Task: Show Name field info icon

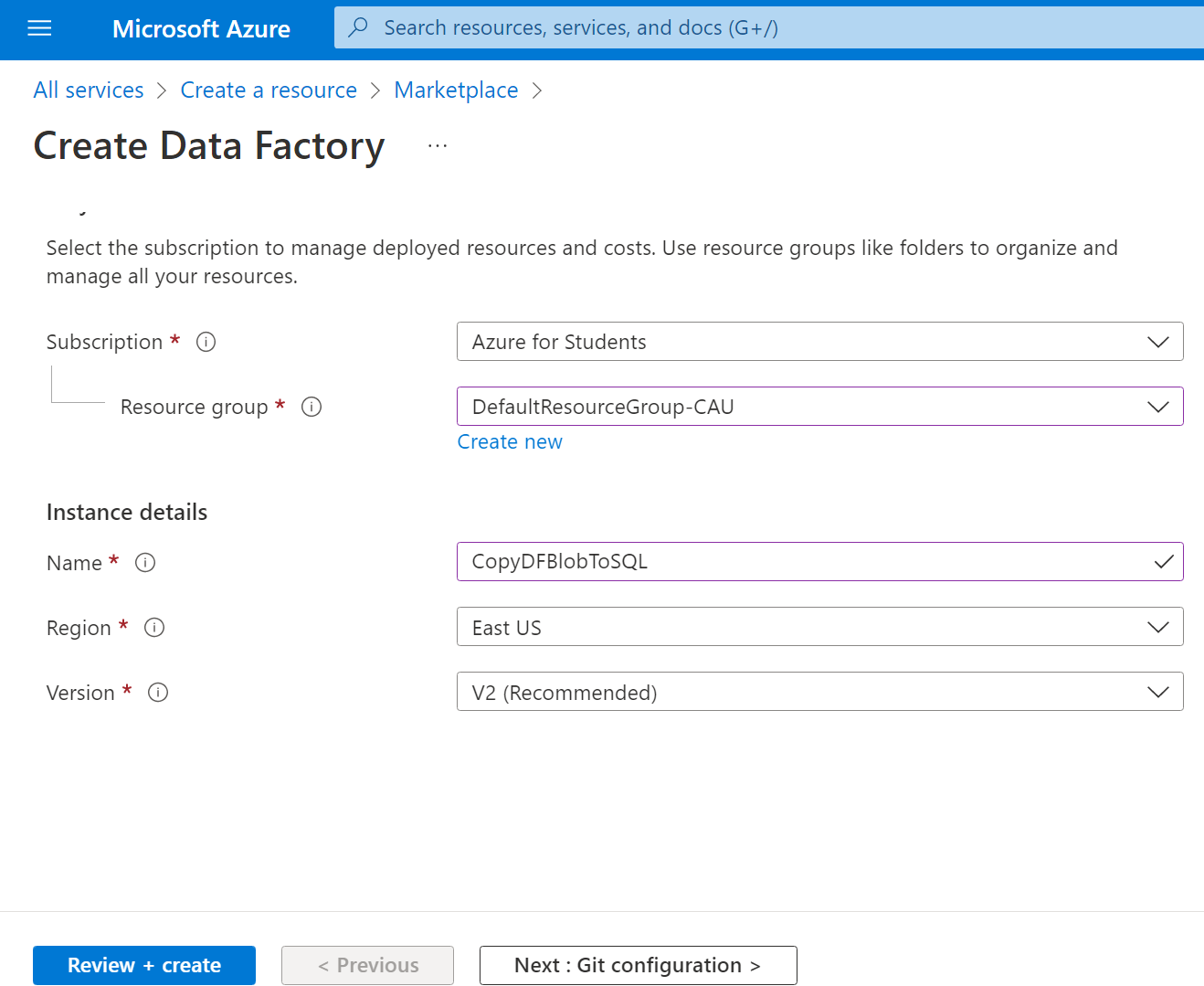Action: (x=145, y=563)
